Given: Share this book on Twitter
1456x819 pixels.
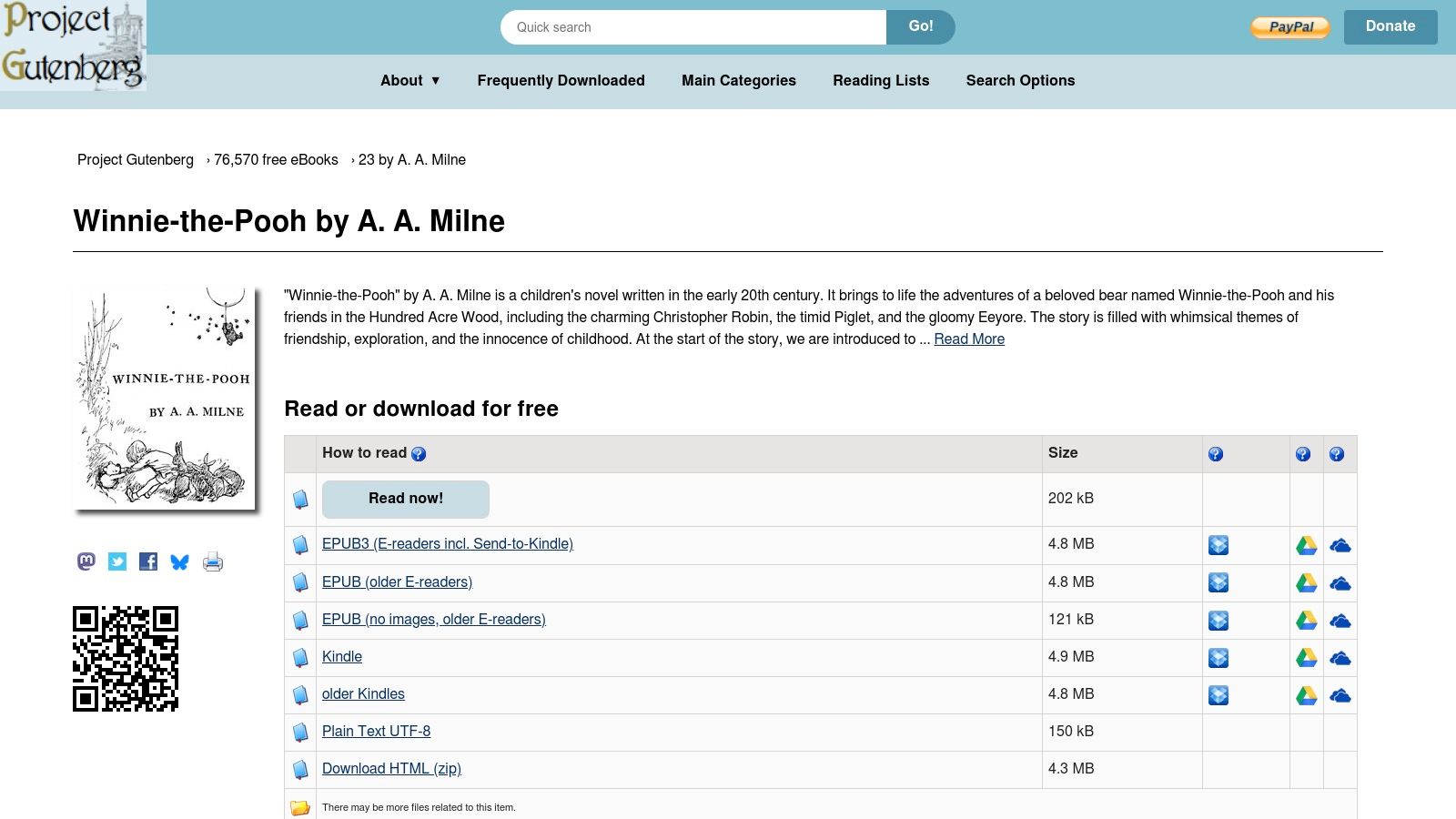Looking at the screenshot, I should click(x=117, y=561).
